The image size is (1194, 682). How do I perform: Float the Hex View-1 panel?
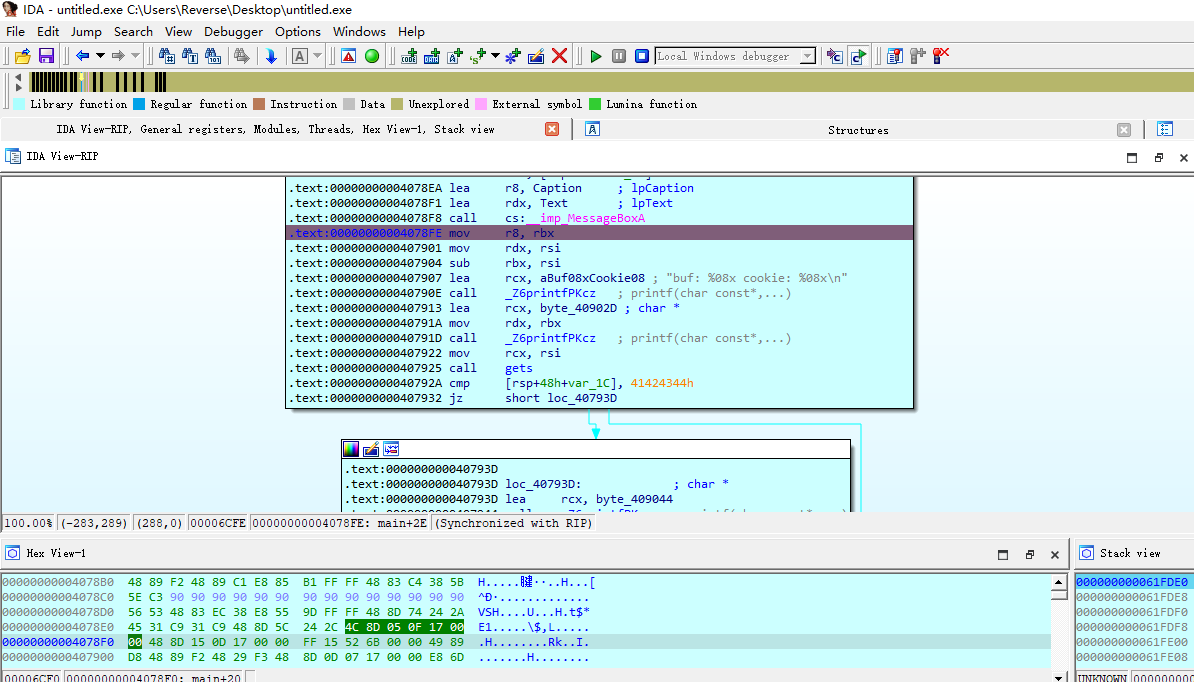click(x=1030, y=554)
